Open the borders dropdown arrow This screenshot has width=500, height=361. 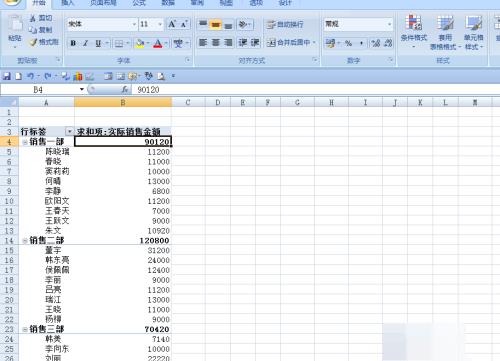(128, 43)
